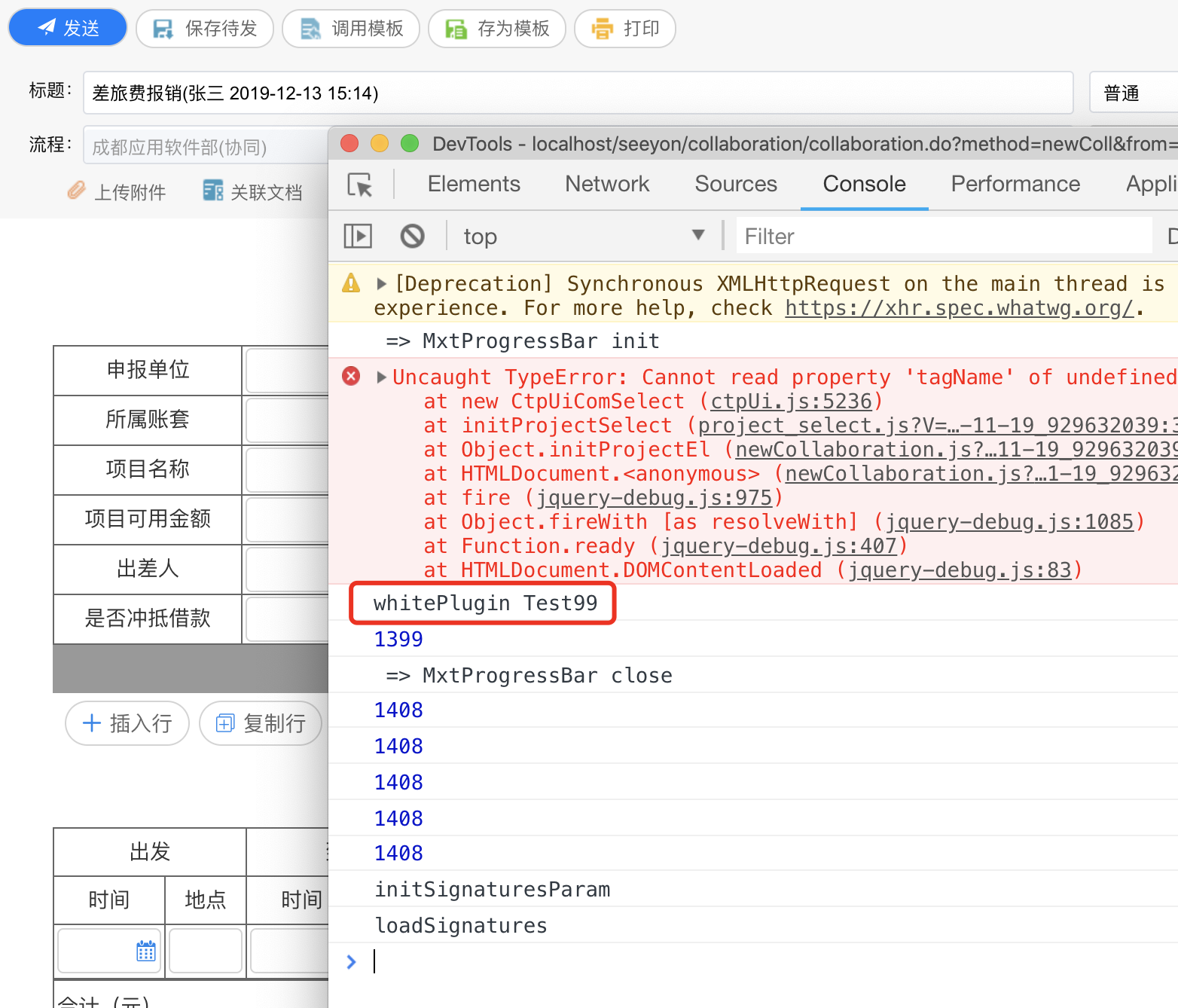Open the load template button
The height and width of the screenshot is (1008, 1178).
pos(350,29)
